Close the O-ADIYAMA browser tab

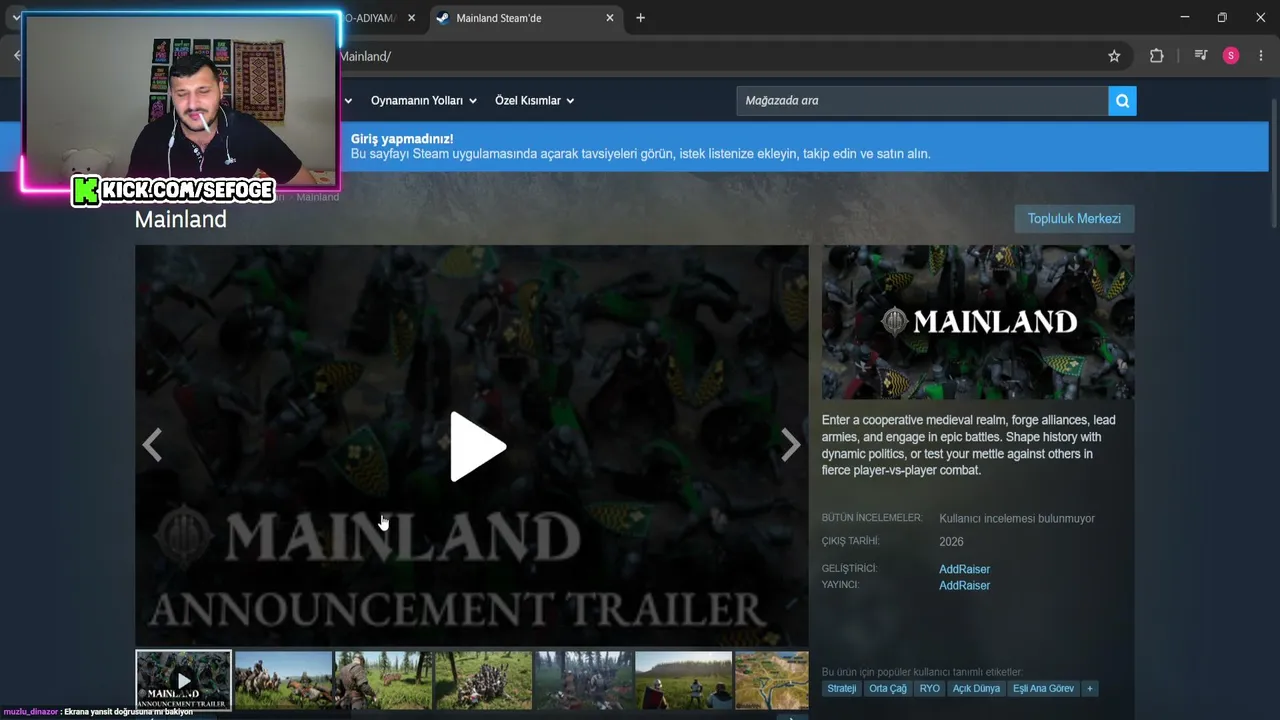pos(411,18)
